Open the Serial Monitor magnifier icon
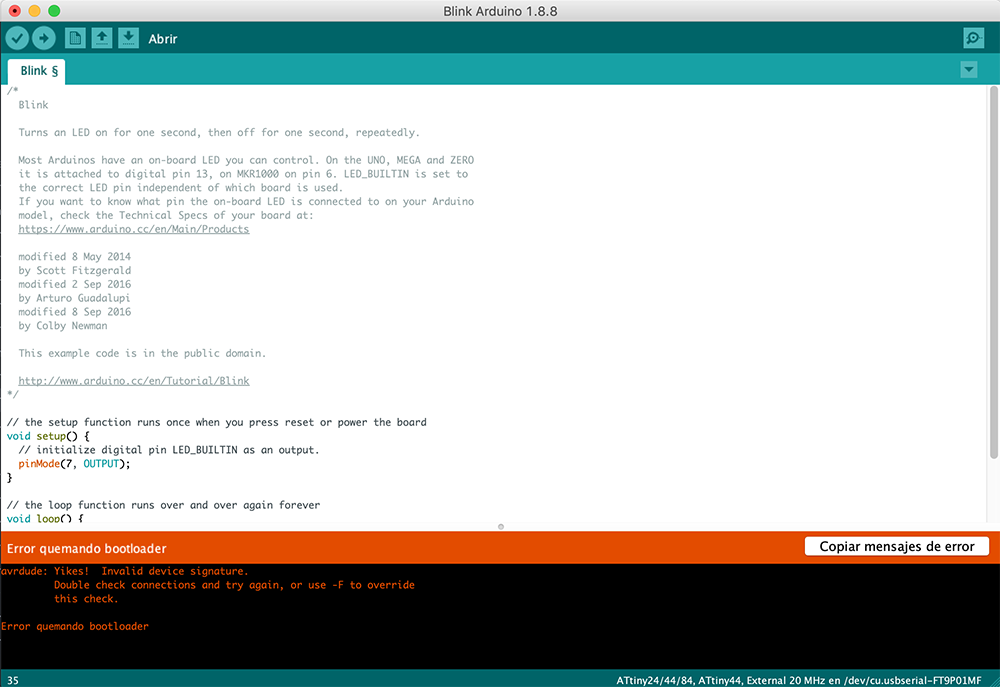 point(973,38)
